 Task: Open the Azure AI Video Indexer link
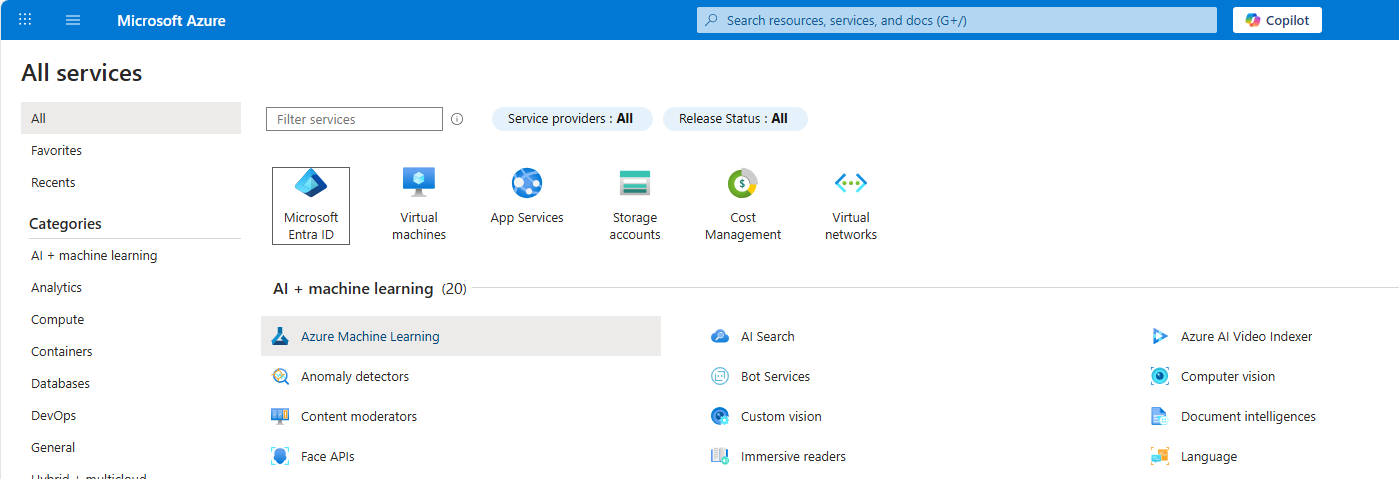[x=1246, y=337]
